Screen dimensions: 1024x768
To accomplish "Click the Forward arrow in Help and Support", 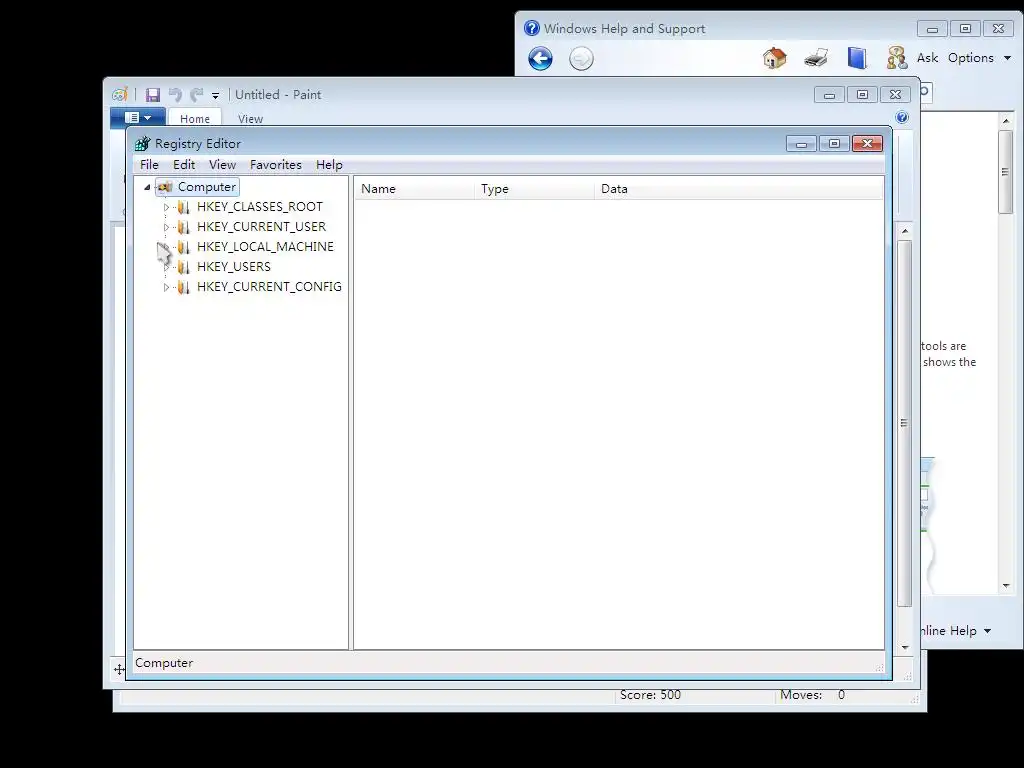I will pyautogui.click(x=581, y=59).
